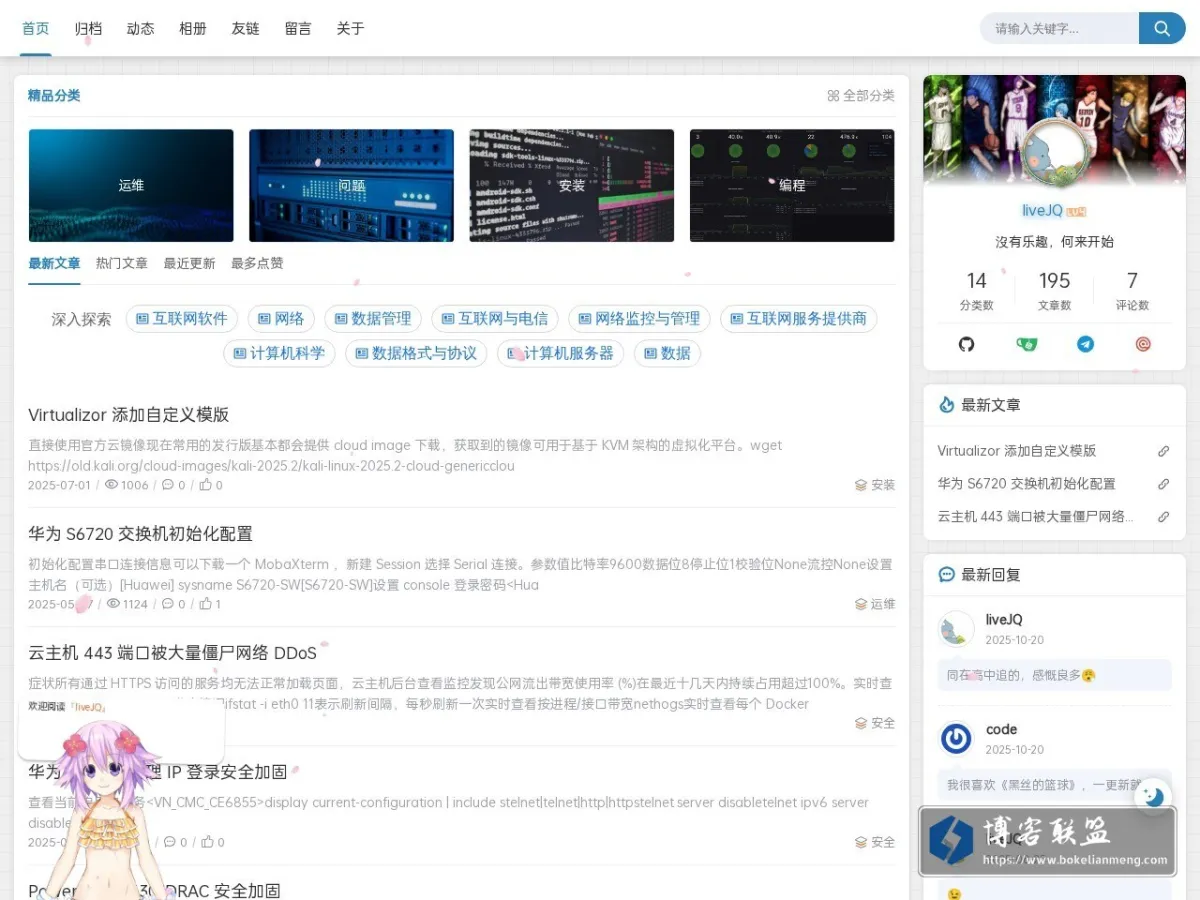The width and height of the screenshot is (1200, 900).
Task: Click comment icon on Virtualizor post
Action: (168, 485)
